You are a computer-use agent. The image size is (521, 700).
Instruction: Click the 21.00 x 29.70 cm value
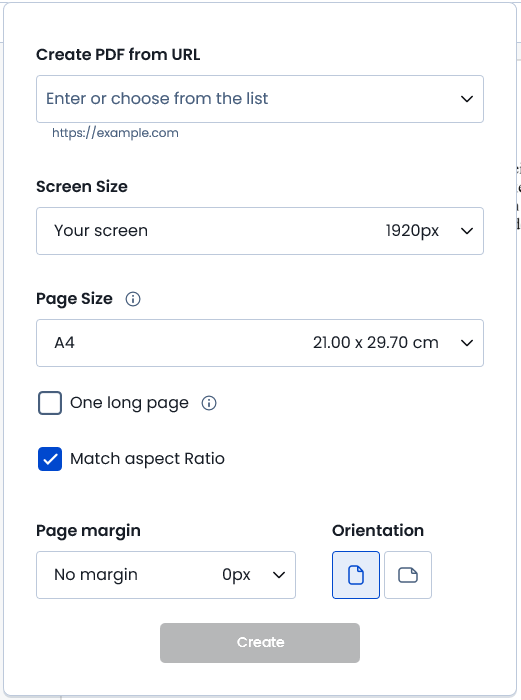click(375, 343)
